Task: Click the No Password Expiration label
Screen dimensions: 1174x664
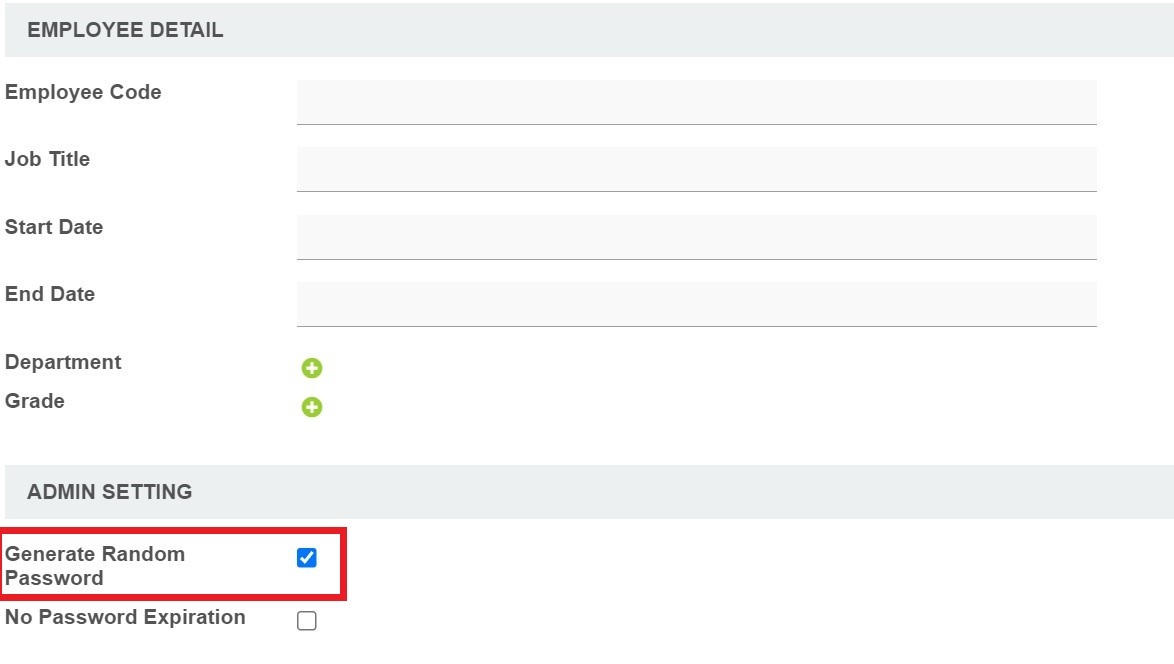Action: pyautogui.click(x=125, y=617)
